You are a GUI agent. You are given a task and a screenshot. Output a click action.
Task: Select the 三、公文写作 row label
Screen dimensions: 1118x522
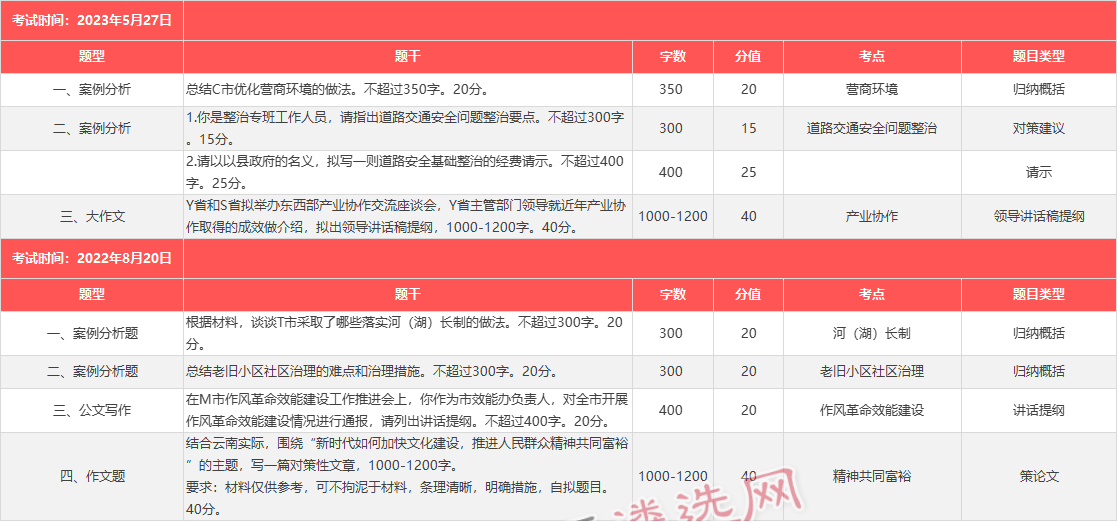[x=92, y=410]
